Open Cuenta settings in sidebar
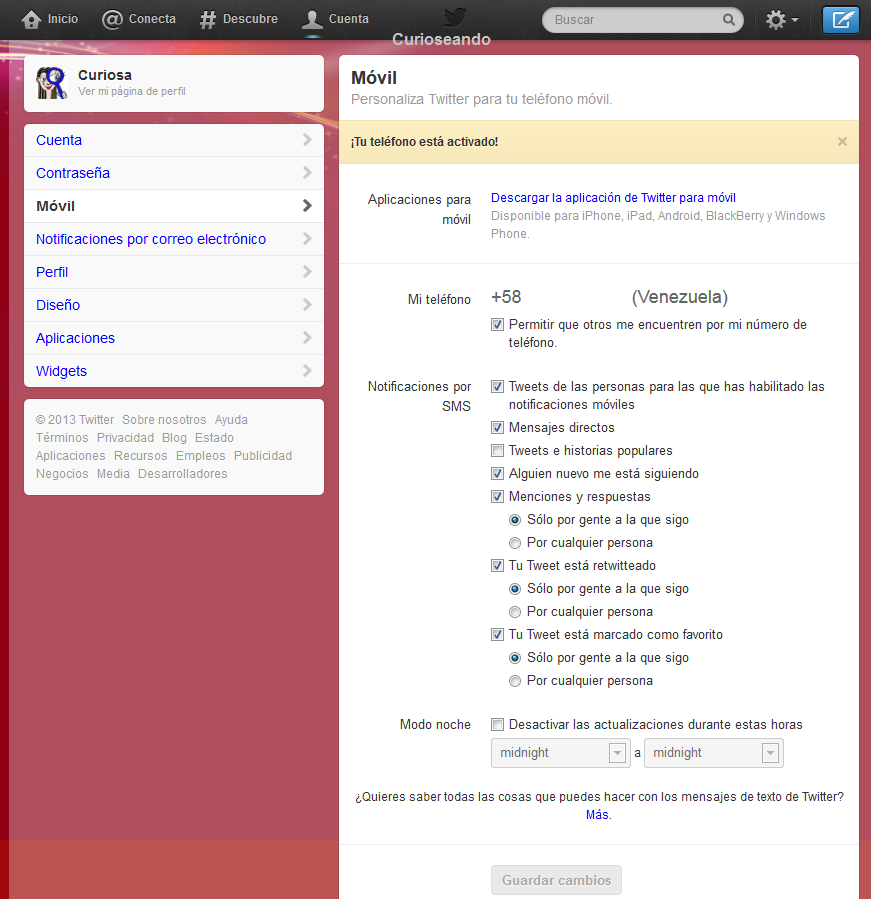 [x=174, y=140]
